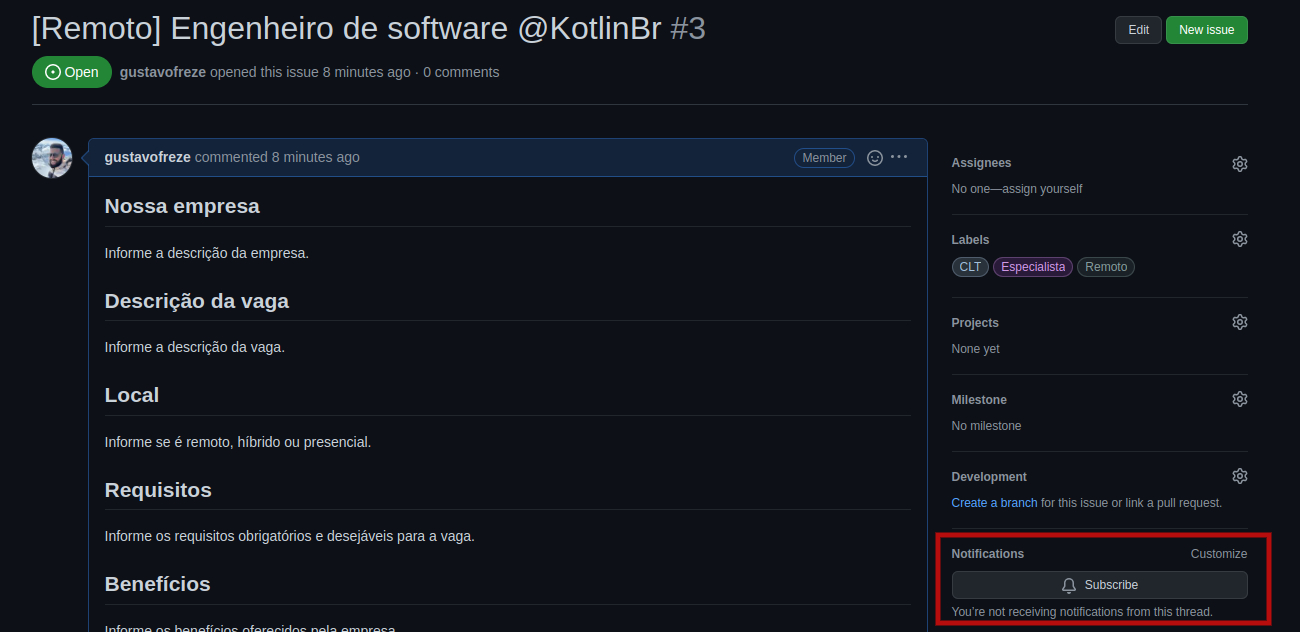Select the Especialista label
This screenshot has height=632, width=1300.
1033,267
